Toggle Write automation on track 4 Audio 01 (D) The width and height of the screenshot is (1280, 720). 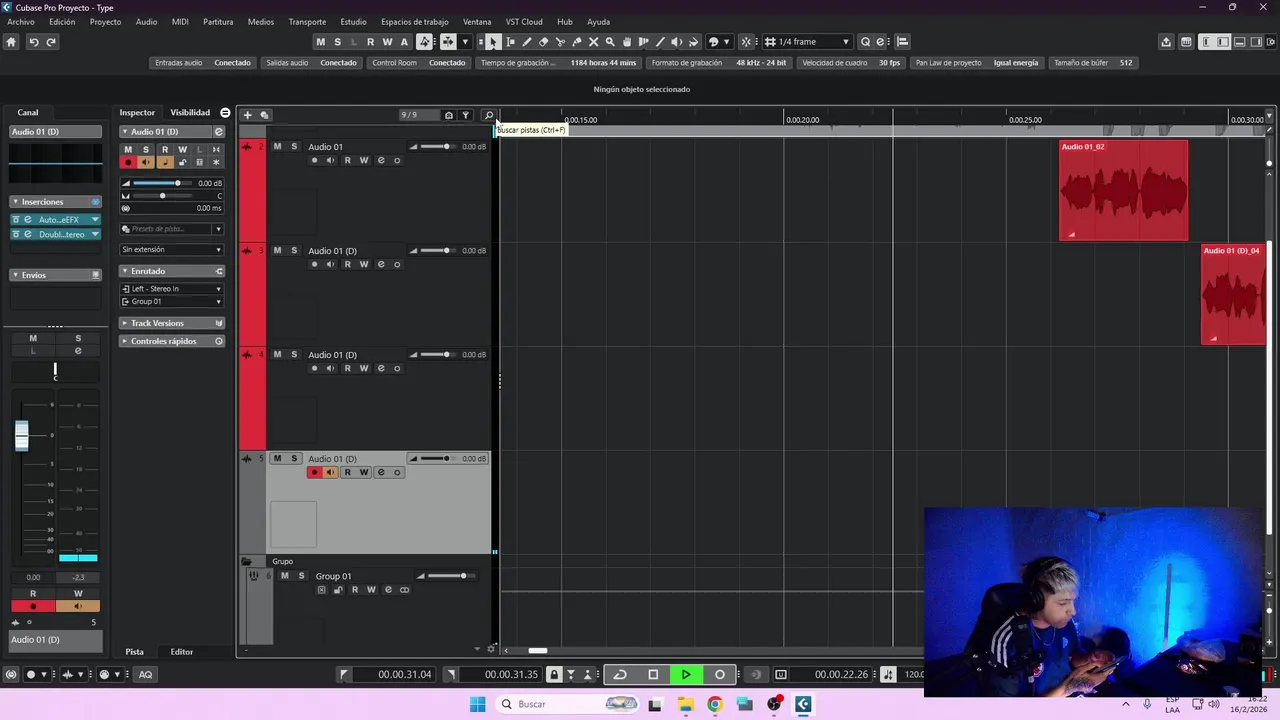click(x=363, y=368)
